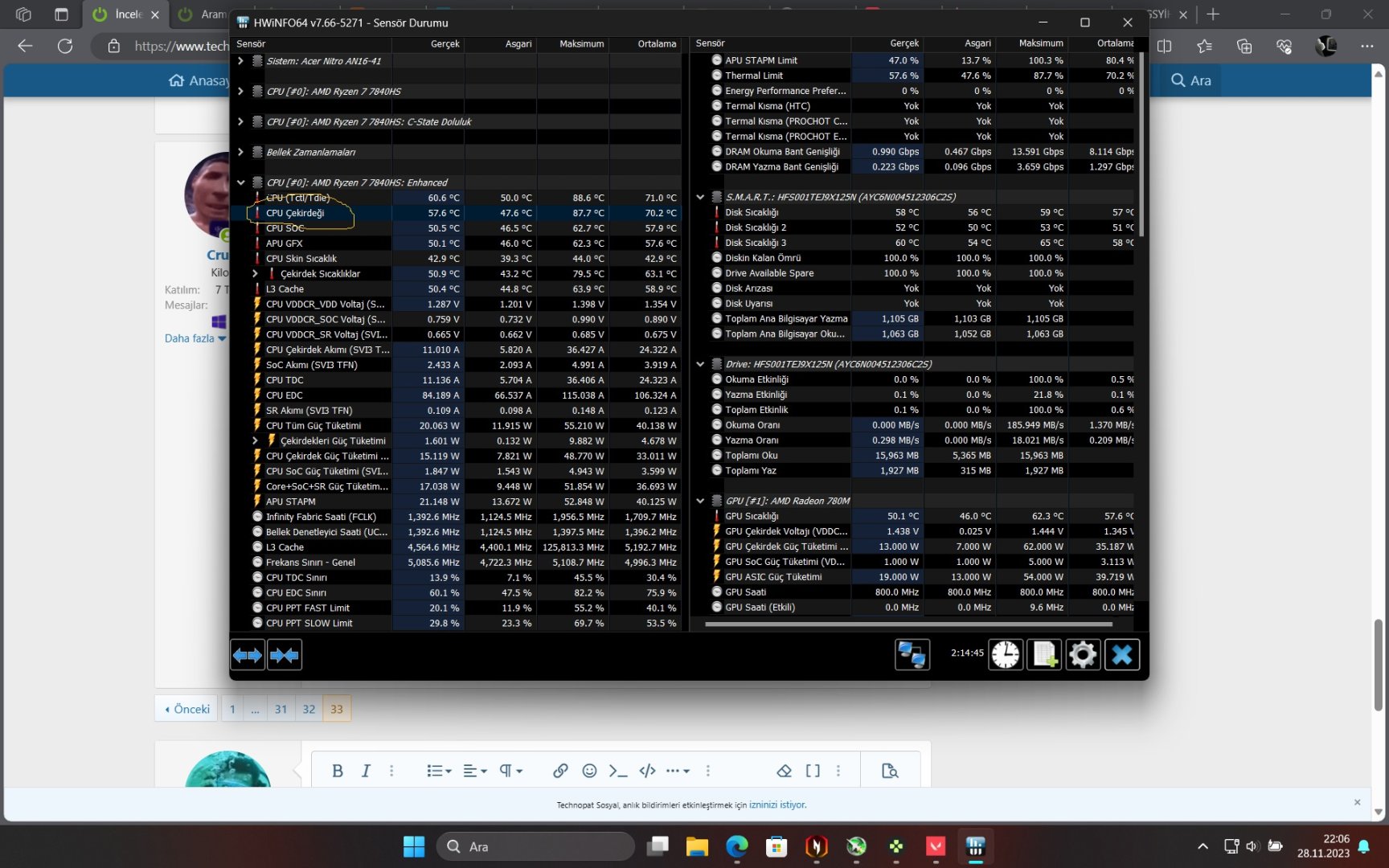The image size is (1389, 868).
Task: Expand Bellek Zamanlamaları sensor group
Action: (x=240, y=152)
